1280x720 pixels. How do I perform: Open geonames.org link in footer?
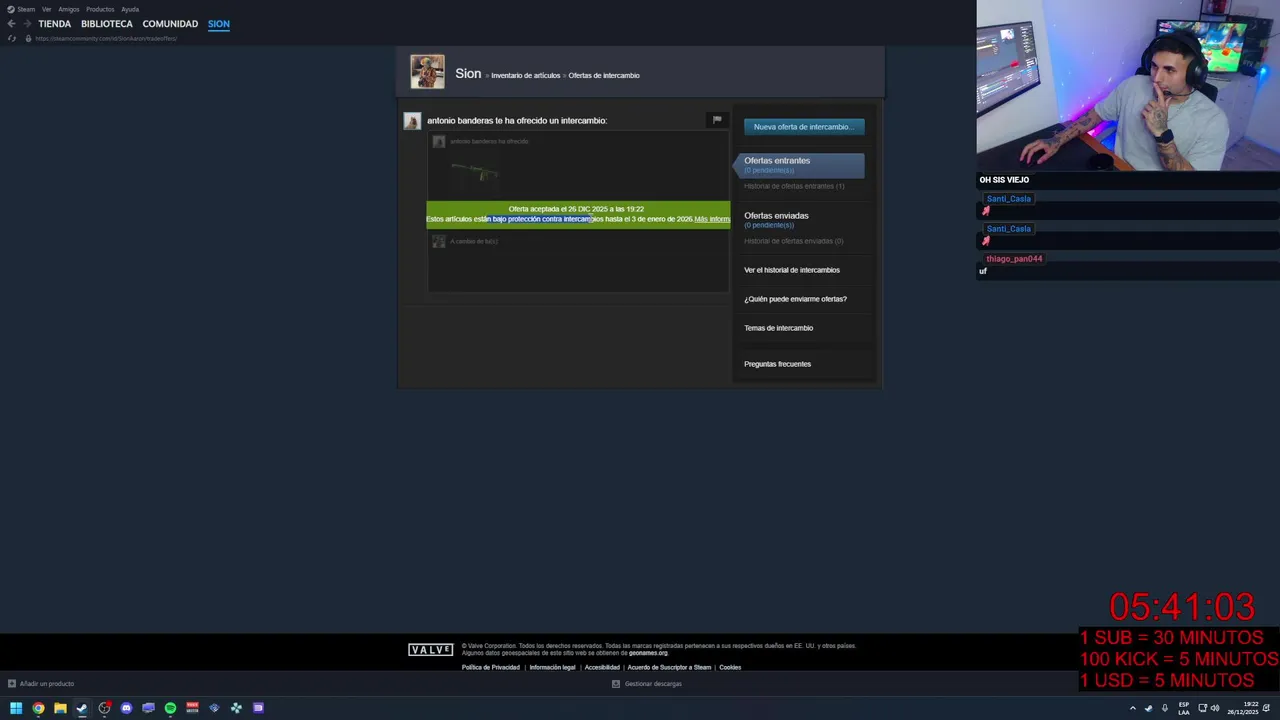[648, 653]
